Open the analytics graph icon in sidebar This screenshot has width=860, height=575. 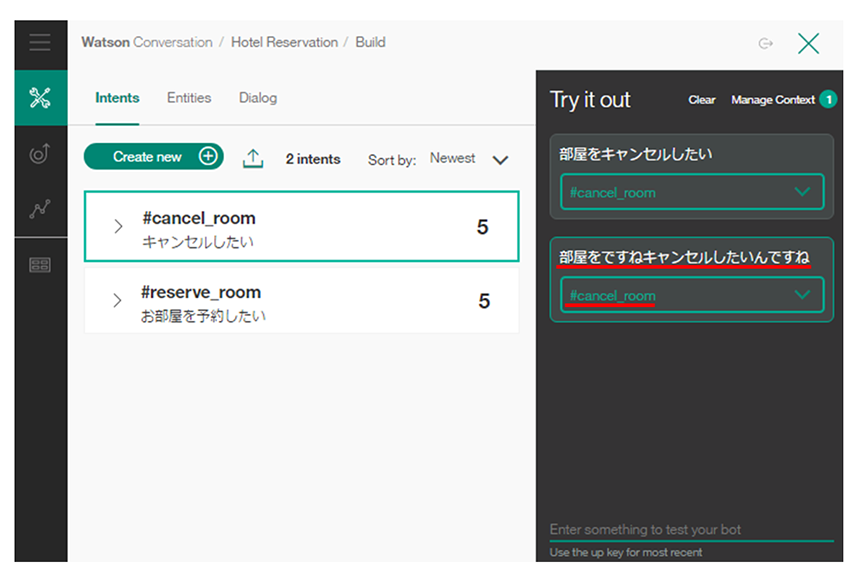(40, 209)
